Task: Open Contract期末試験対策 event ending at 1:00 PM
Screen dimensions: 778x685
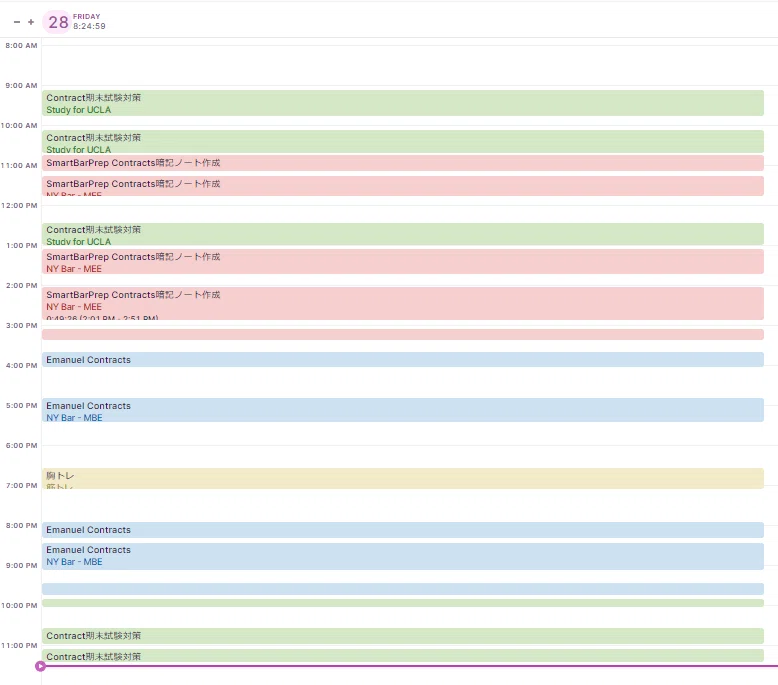Action: coord(402,234)
